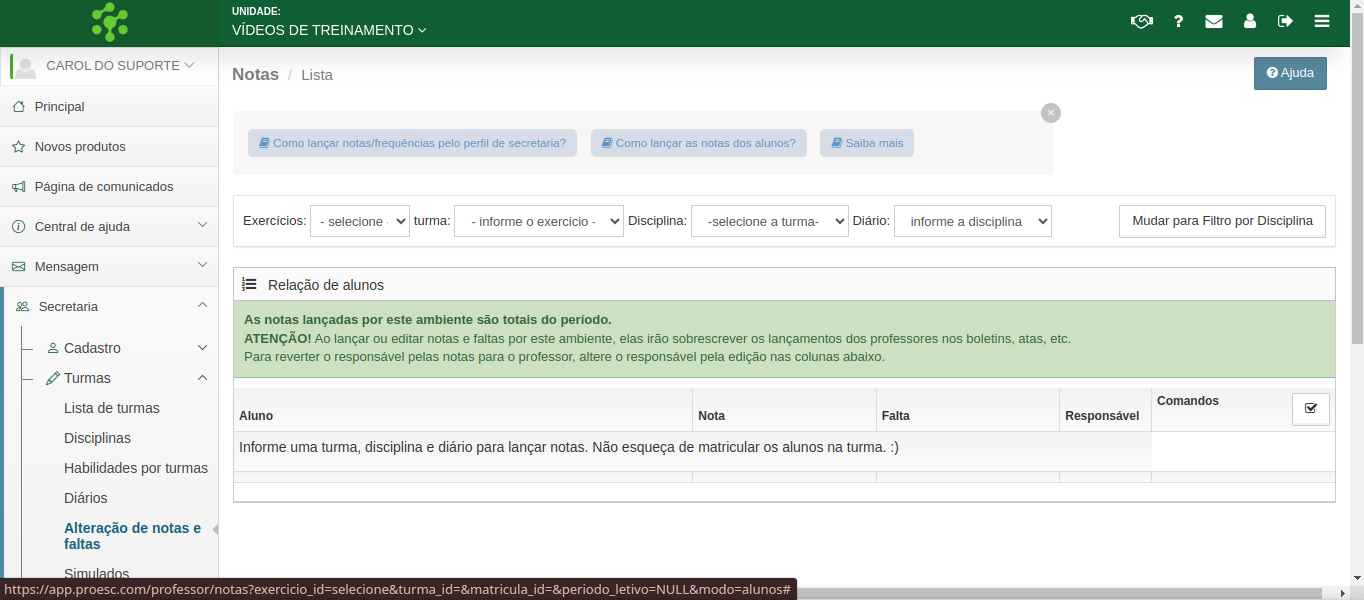The image size is (1364, 600).
Task: Click the Saiba mais link
Action: 867,143
